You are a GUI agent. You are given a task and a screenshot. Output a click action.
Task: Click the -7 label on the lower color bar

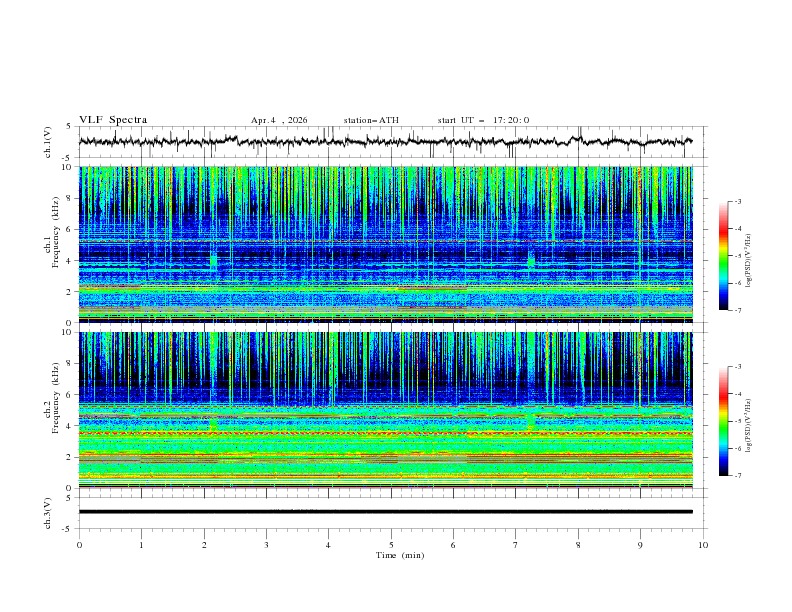pos(737,476)
